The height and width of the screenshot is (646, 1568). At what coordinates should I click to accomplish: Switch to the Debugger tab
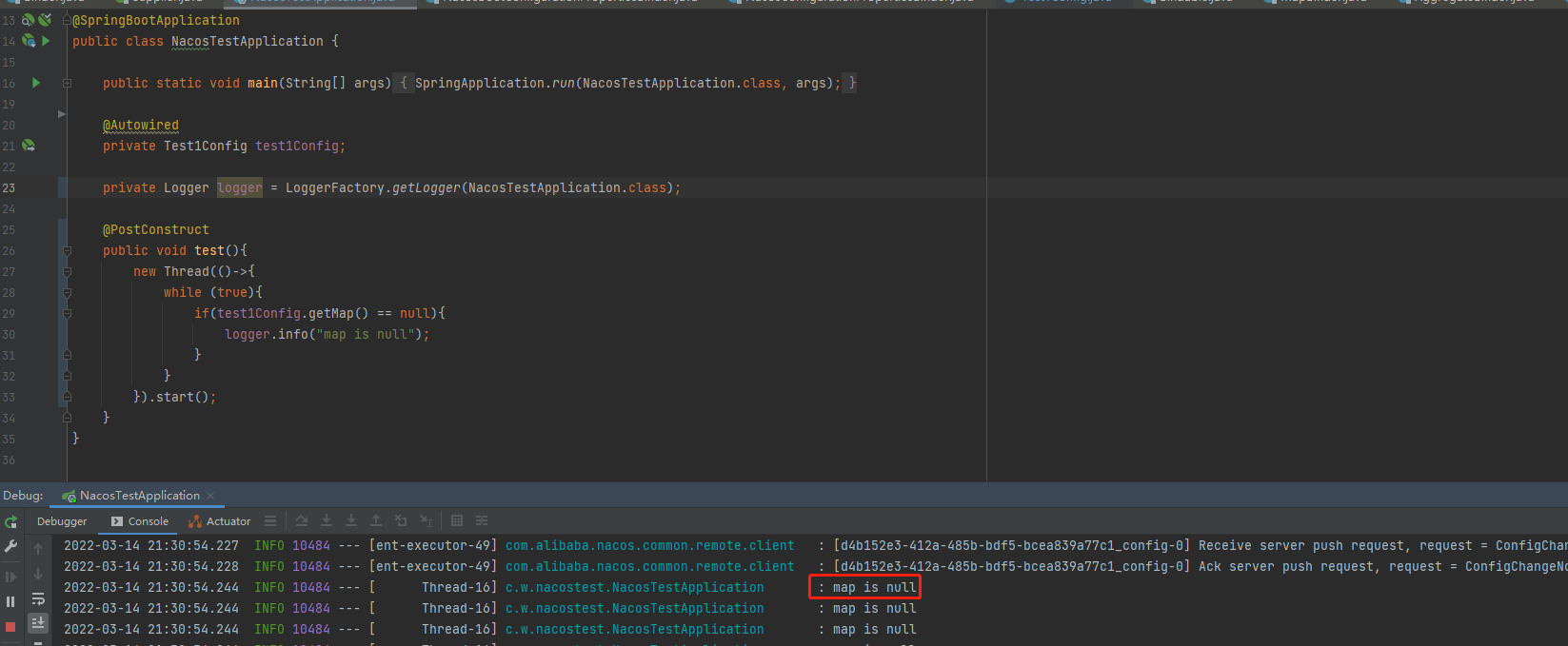click(x=62, y=521)
